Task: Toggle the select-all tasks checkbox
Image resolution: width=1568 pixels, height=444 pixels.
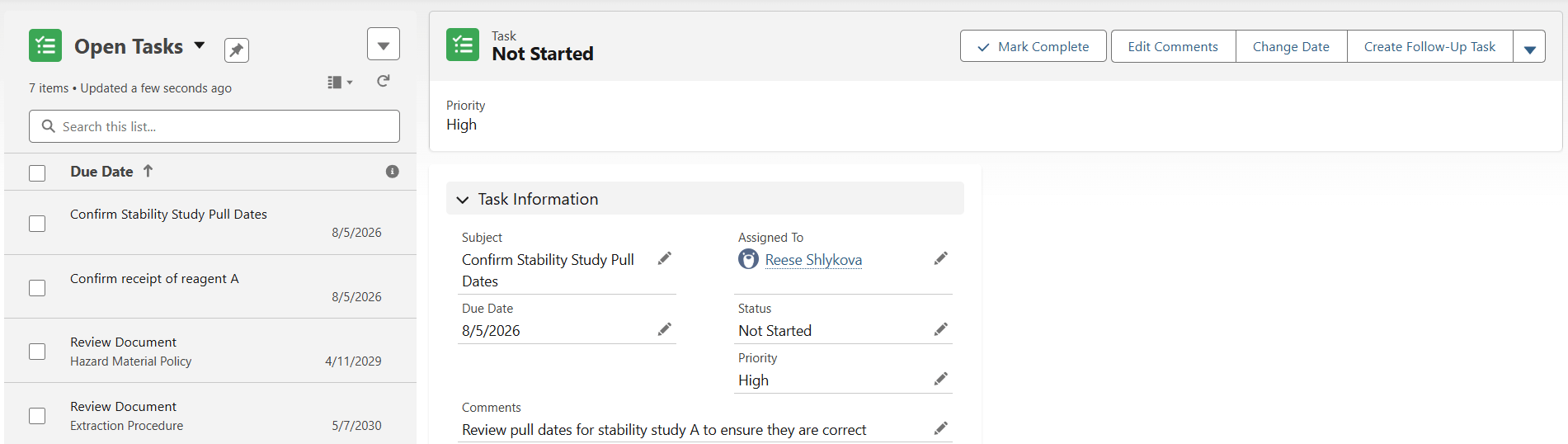Action: [37, 173]
